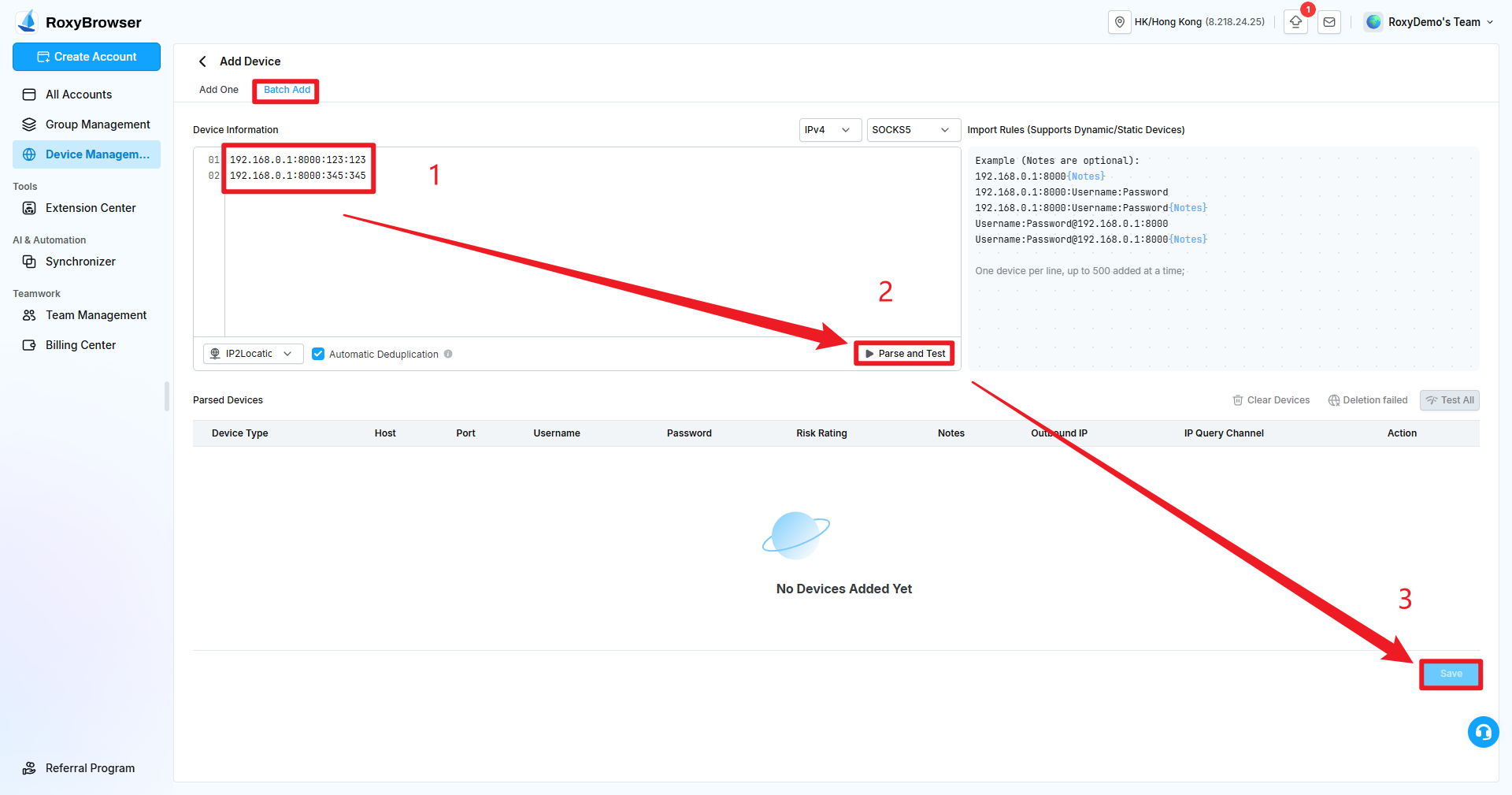The height and width of the screenshot is (795, 1512).
Task: Go to Team Management
Action: (x=87, y=315)
